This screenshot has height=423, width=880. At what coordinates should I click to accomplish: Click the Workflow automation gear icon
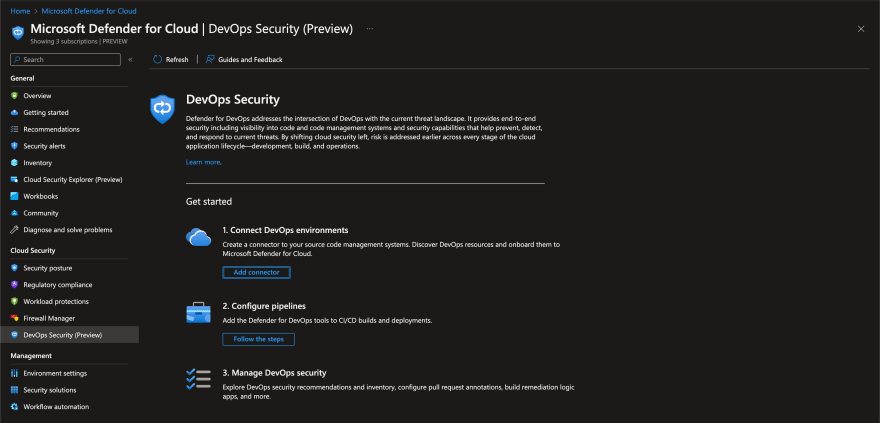click(x=15, y=407)
